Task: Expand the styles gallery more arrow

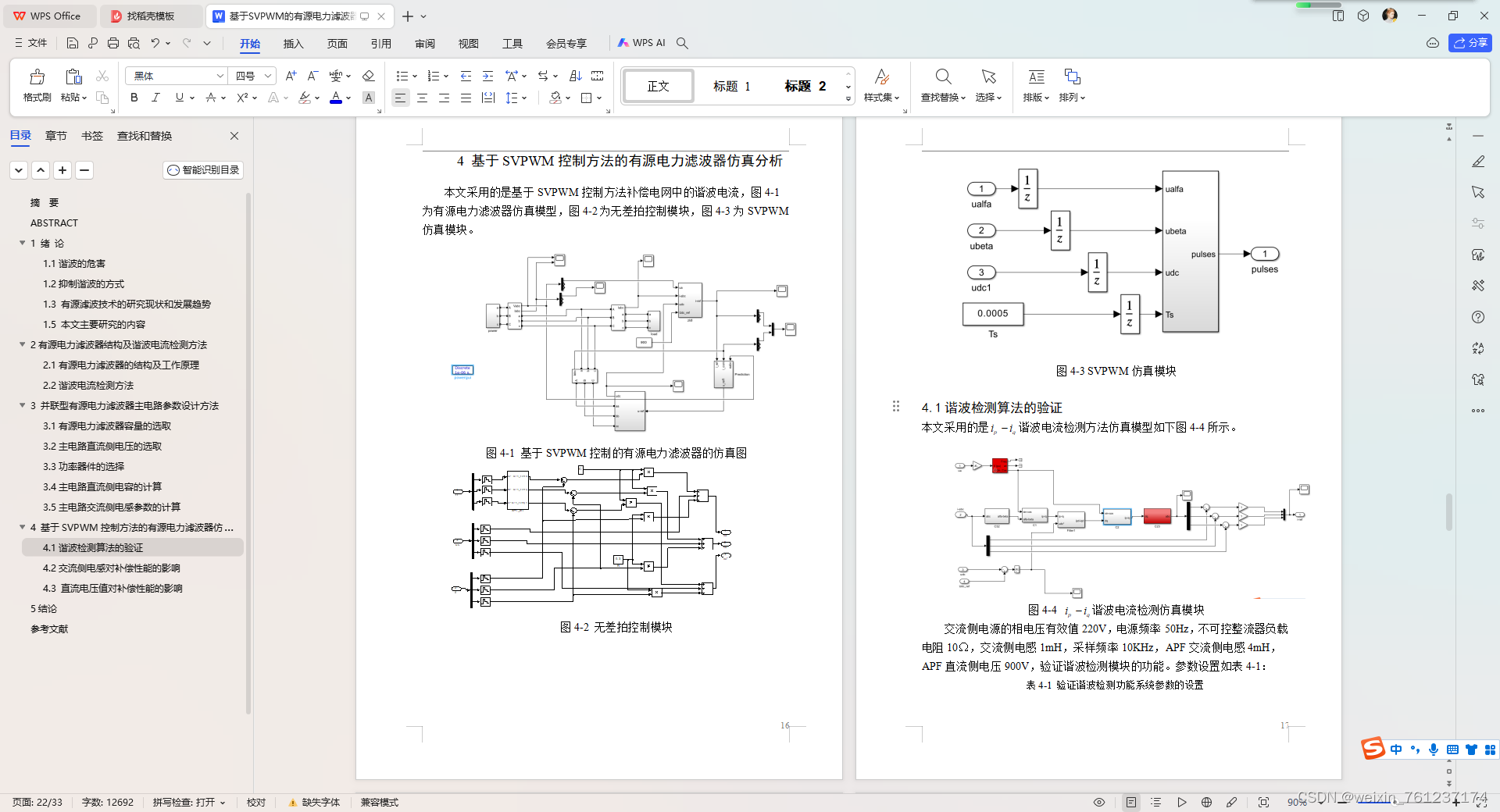Action: click(x=848, y=98)
